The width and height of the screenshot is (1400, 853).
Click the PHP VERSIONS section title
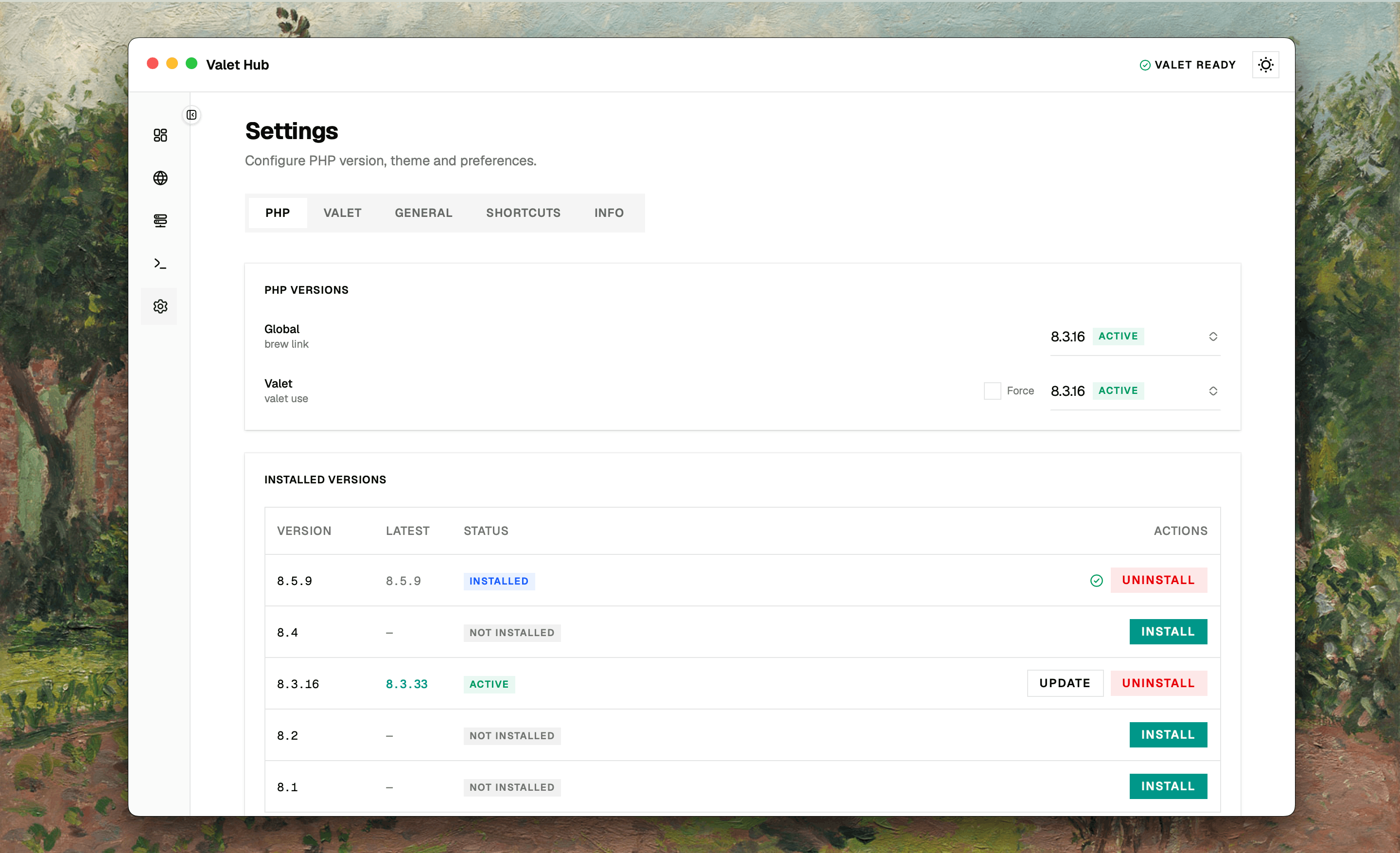click(306, 290)
